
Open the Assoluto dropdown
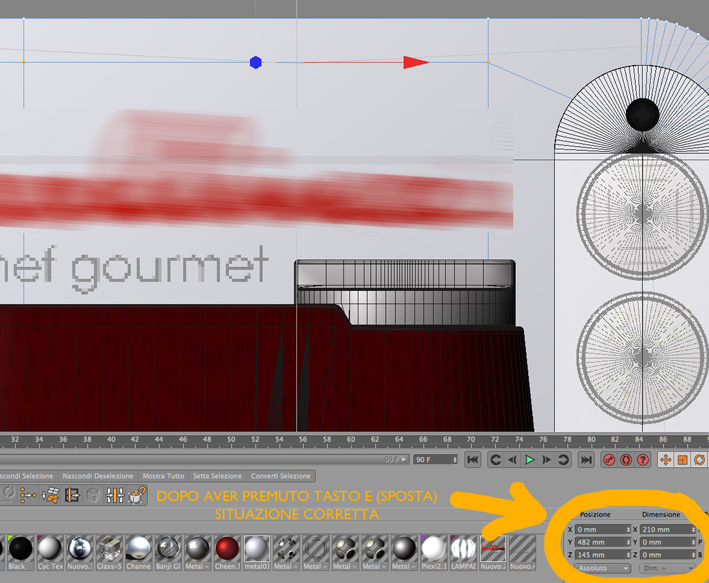[x=602, y=568]
